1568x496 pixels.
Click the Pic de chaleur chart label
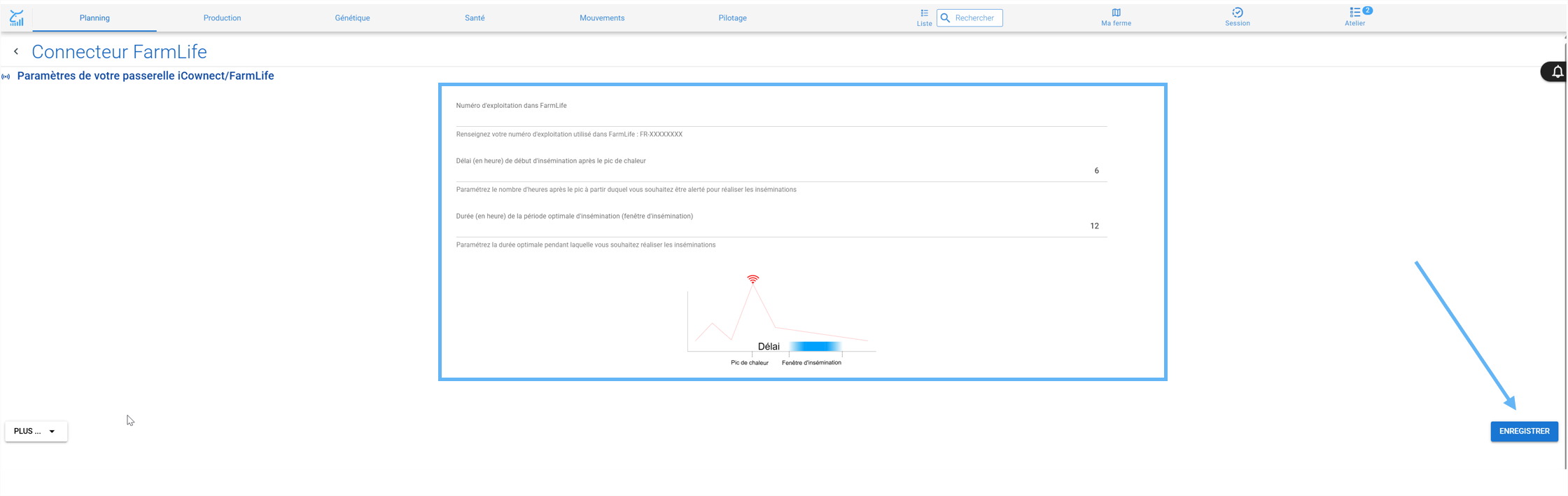click(749, 363)
